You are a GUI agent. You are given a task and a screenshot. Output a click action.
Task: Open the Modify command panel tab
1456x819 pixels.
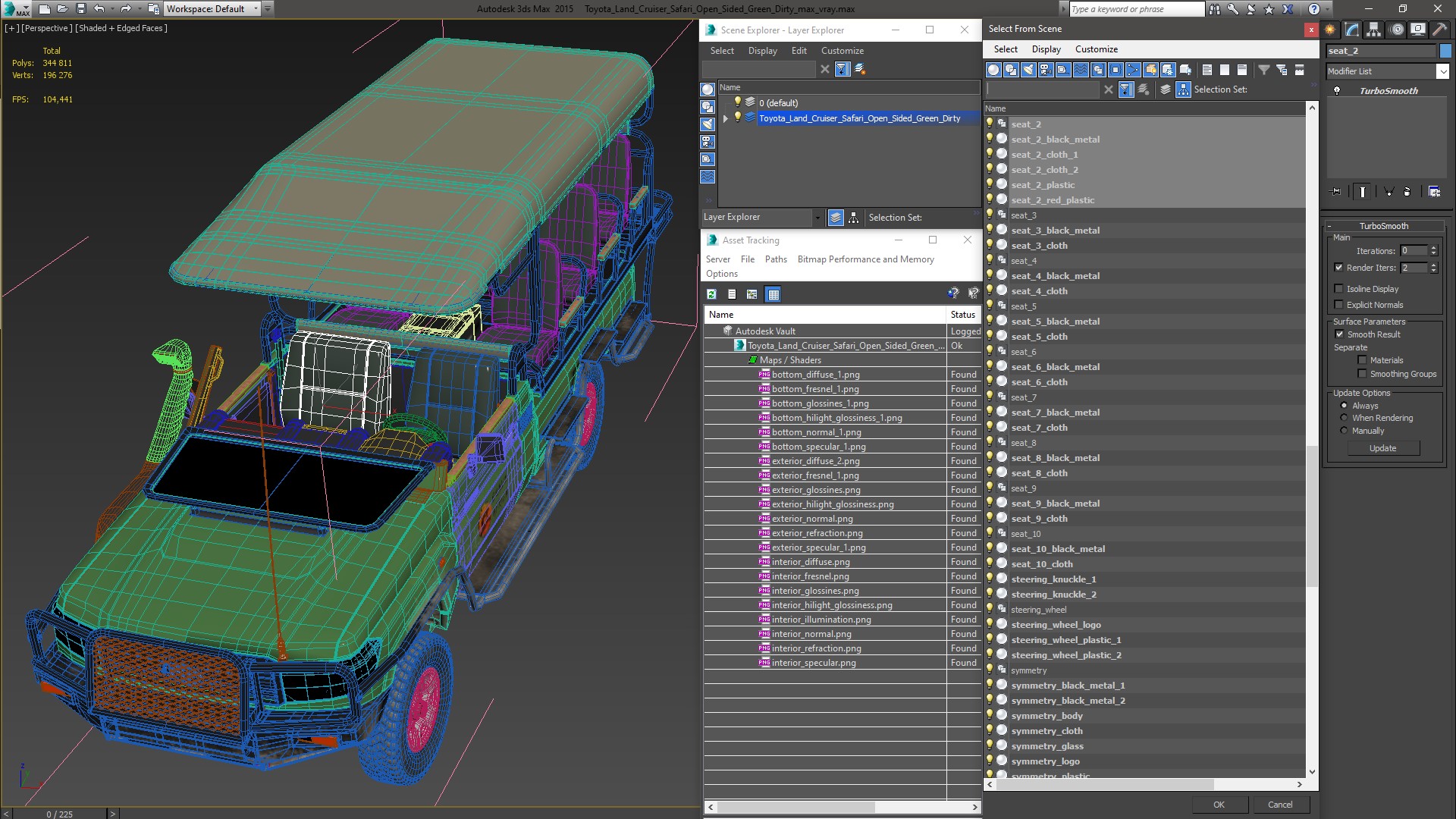click(1352, 30)
